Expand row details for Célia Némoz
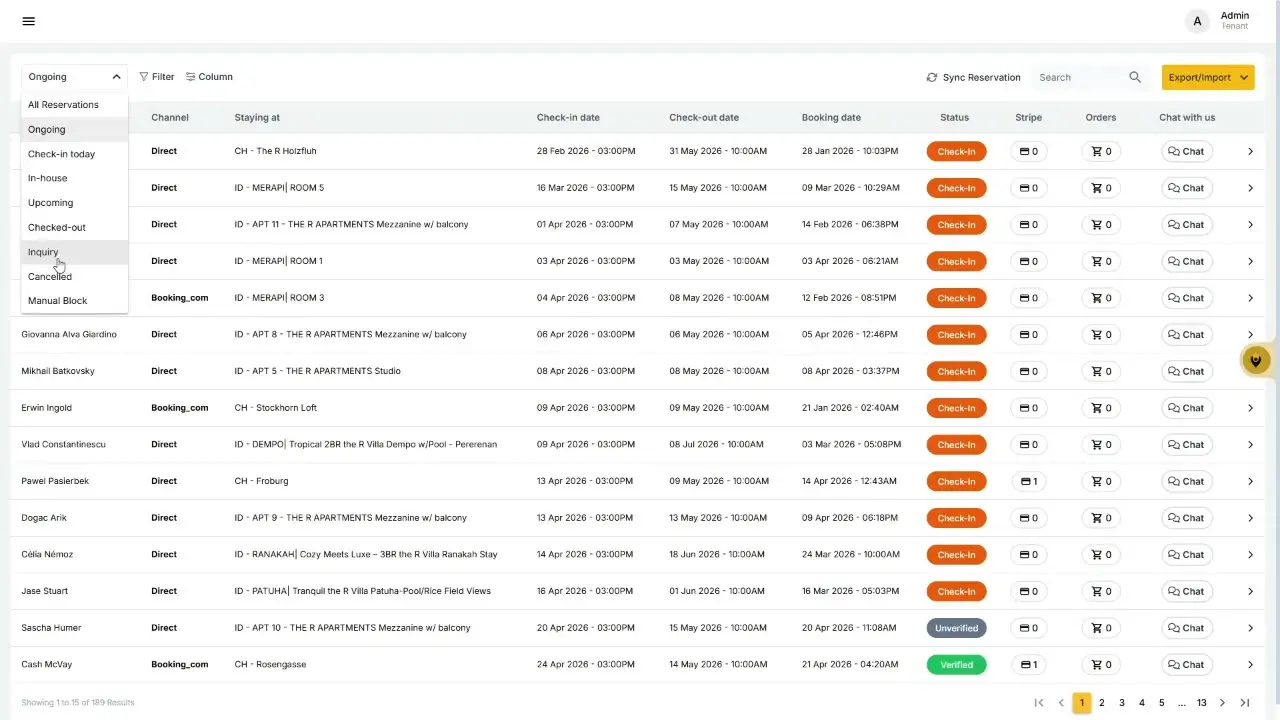 pos(1250,555)
